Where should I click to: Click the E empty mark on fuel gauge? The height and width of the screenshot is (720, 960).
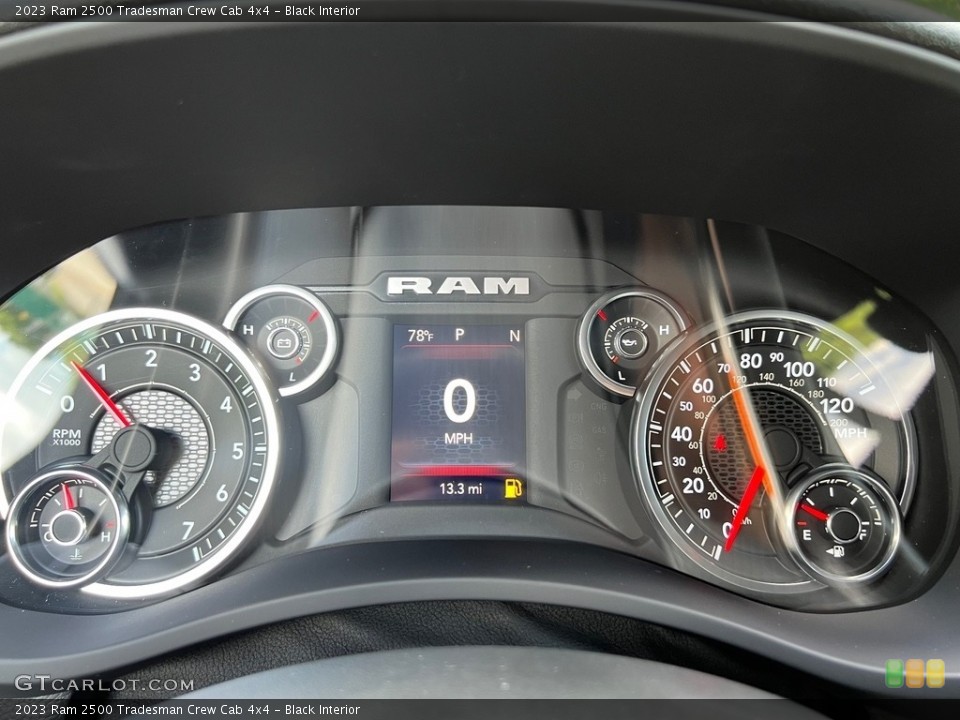pos(807,535)
